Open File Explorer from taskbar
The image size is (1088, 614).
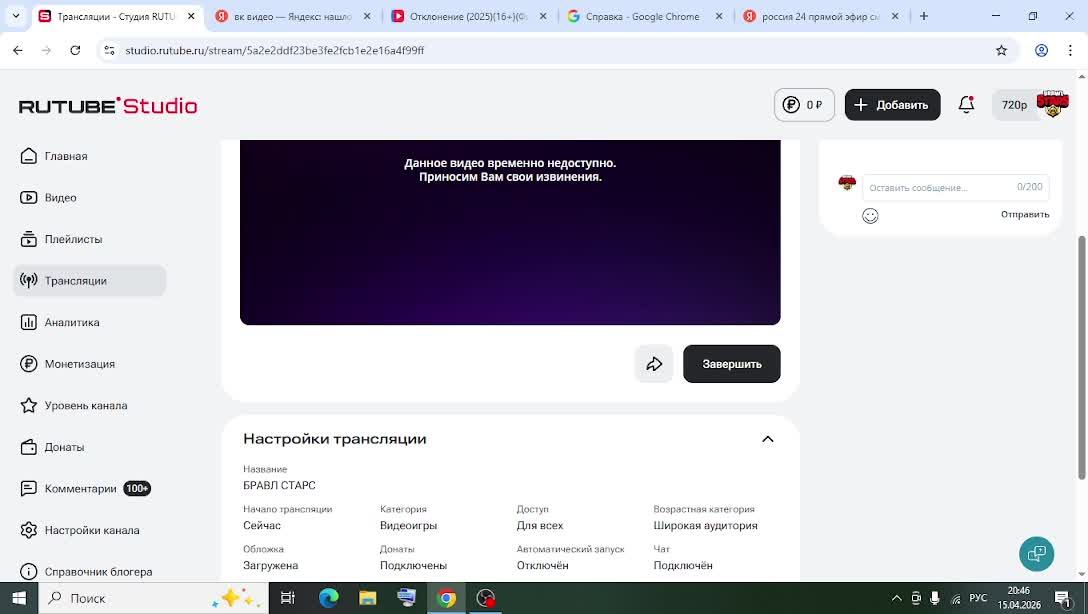[367, 598]
